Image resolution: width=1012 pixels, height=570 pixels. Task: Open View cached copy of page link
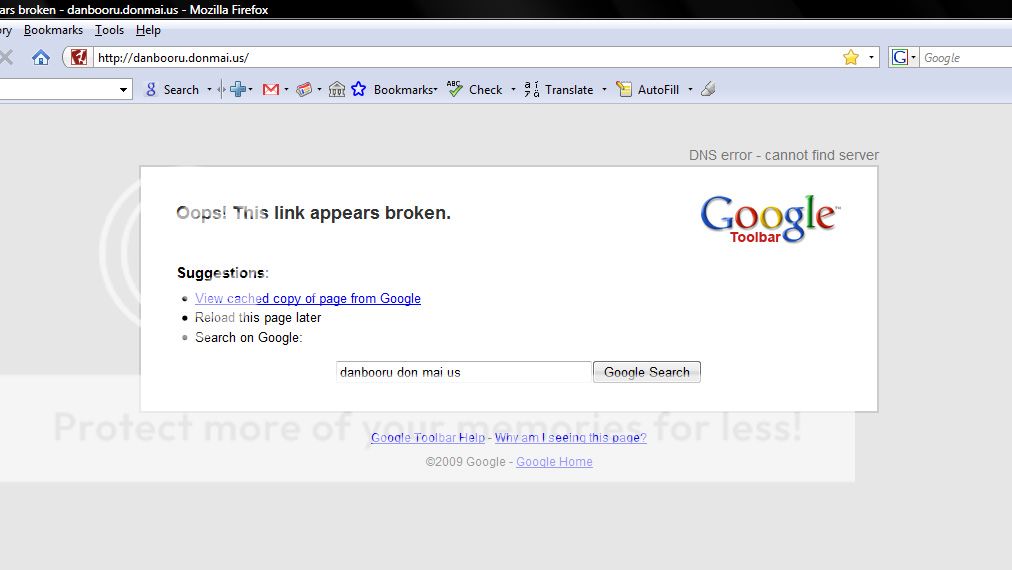307,298
